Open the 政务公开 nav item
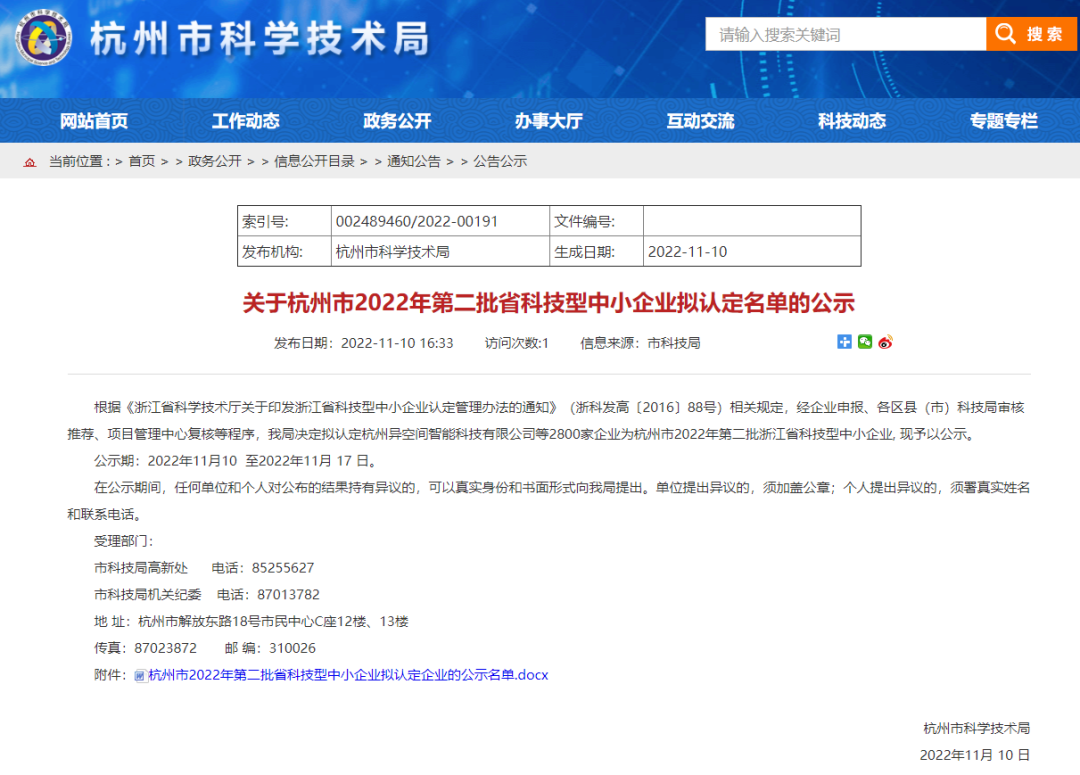 (x=397, y=121)
